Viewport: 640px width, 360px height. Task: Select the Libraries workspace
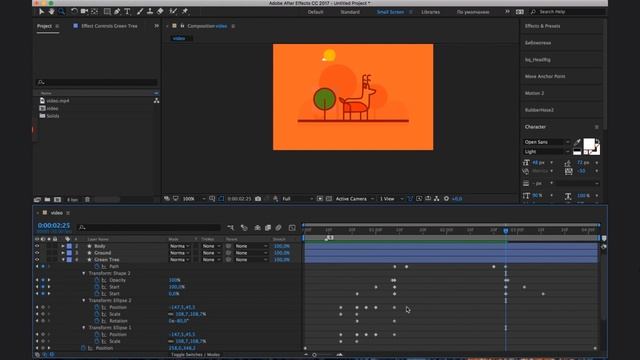tap(431, 12)
